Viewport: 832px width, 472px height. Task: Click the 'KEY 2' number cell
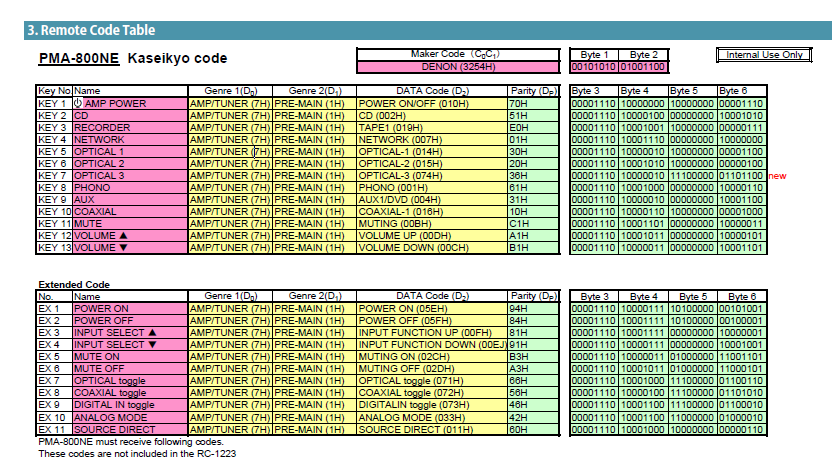[54, 116]
